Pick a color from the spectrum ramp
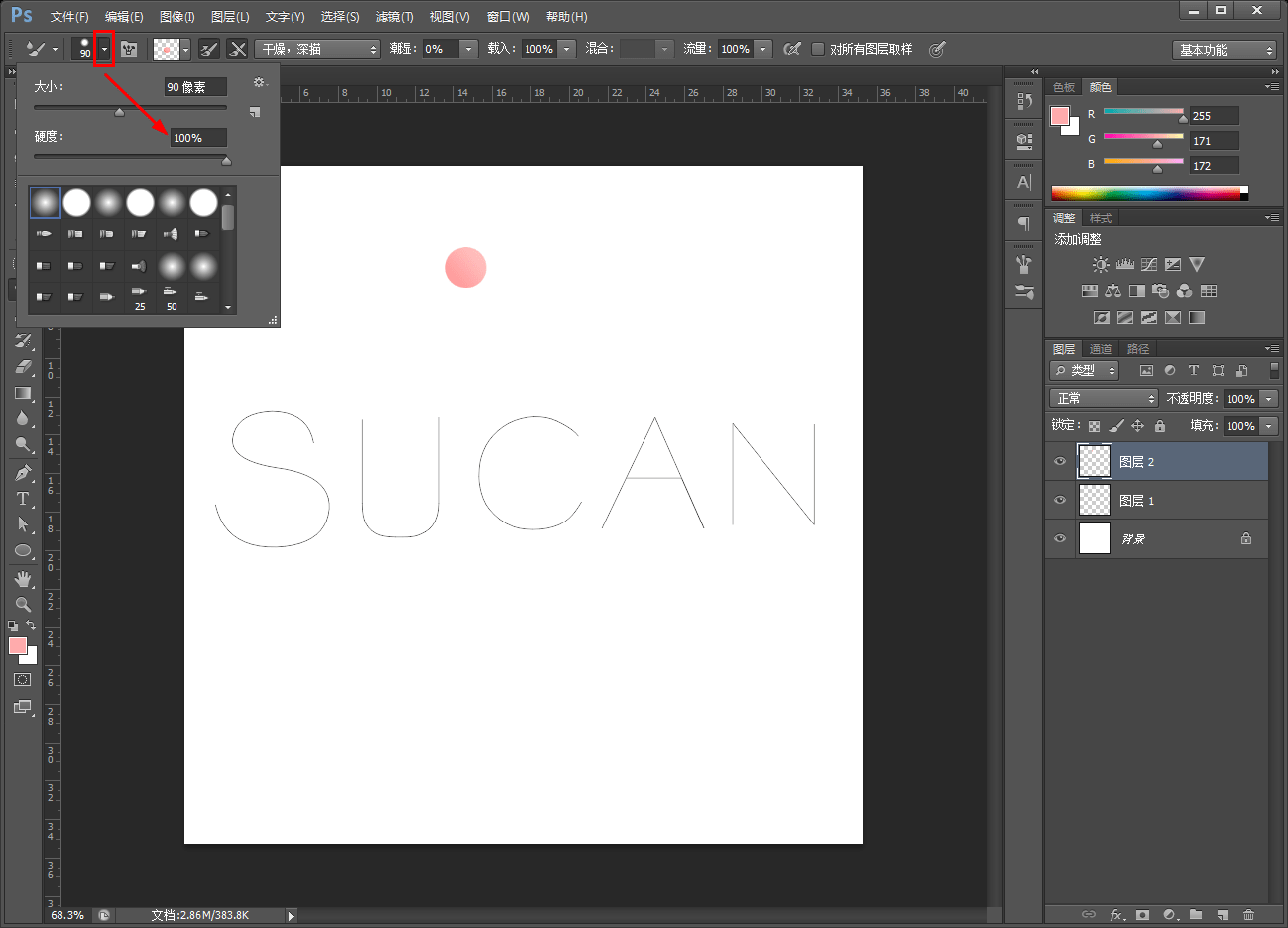 (x=1149, y=193)
